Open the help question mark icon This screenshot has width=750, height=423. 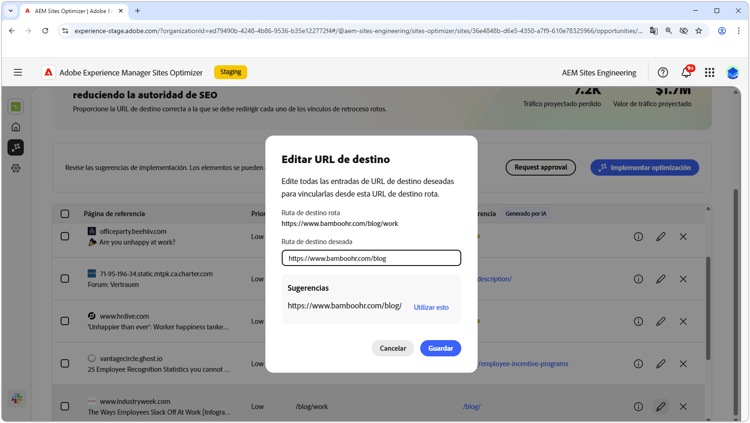pyautogui.click(x=662, y=72)
